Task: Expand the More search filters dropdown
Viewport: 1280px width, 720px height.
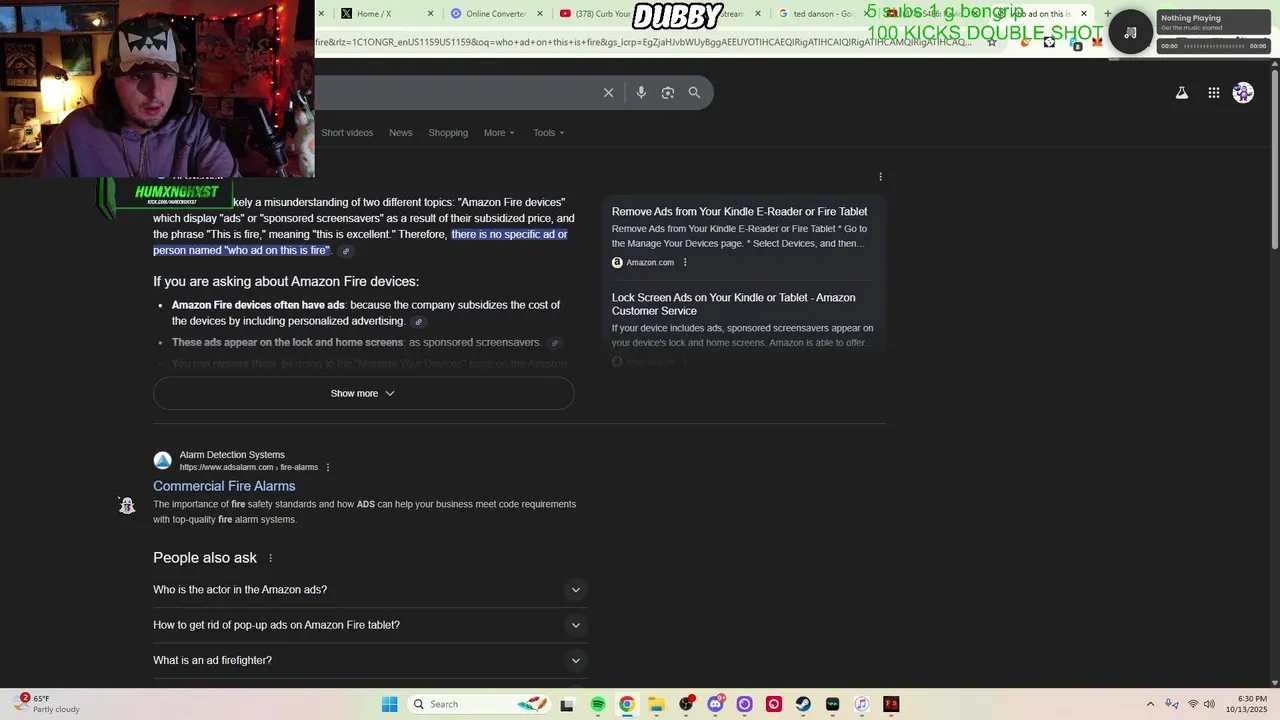Action: (499, 132)
